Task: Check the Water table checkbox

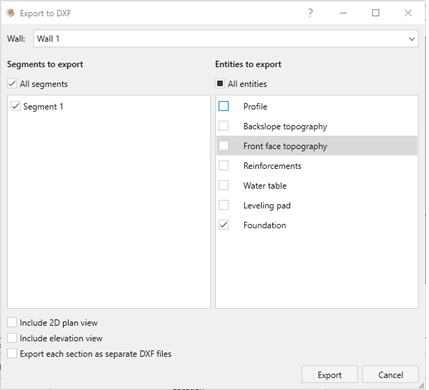Action: [x=224, y=185]
